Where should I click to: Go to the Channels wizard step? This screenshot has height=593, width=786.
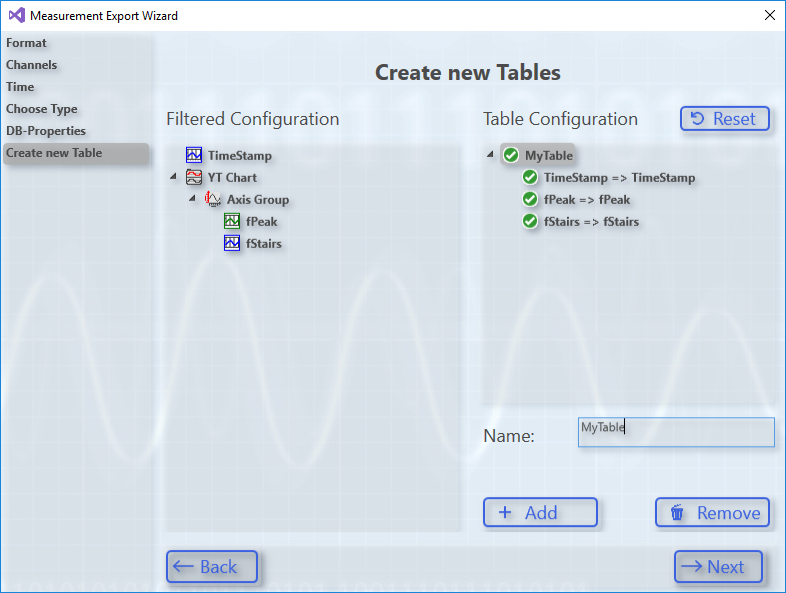tap(32, 65)
